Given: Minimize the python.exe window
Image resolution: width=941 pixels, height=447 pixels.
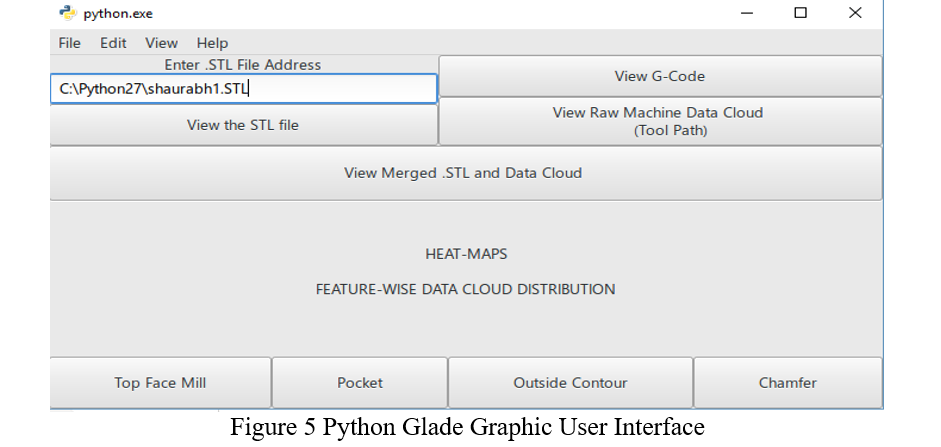Looking at the screenshot, I should coord(749,13).
